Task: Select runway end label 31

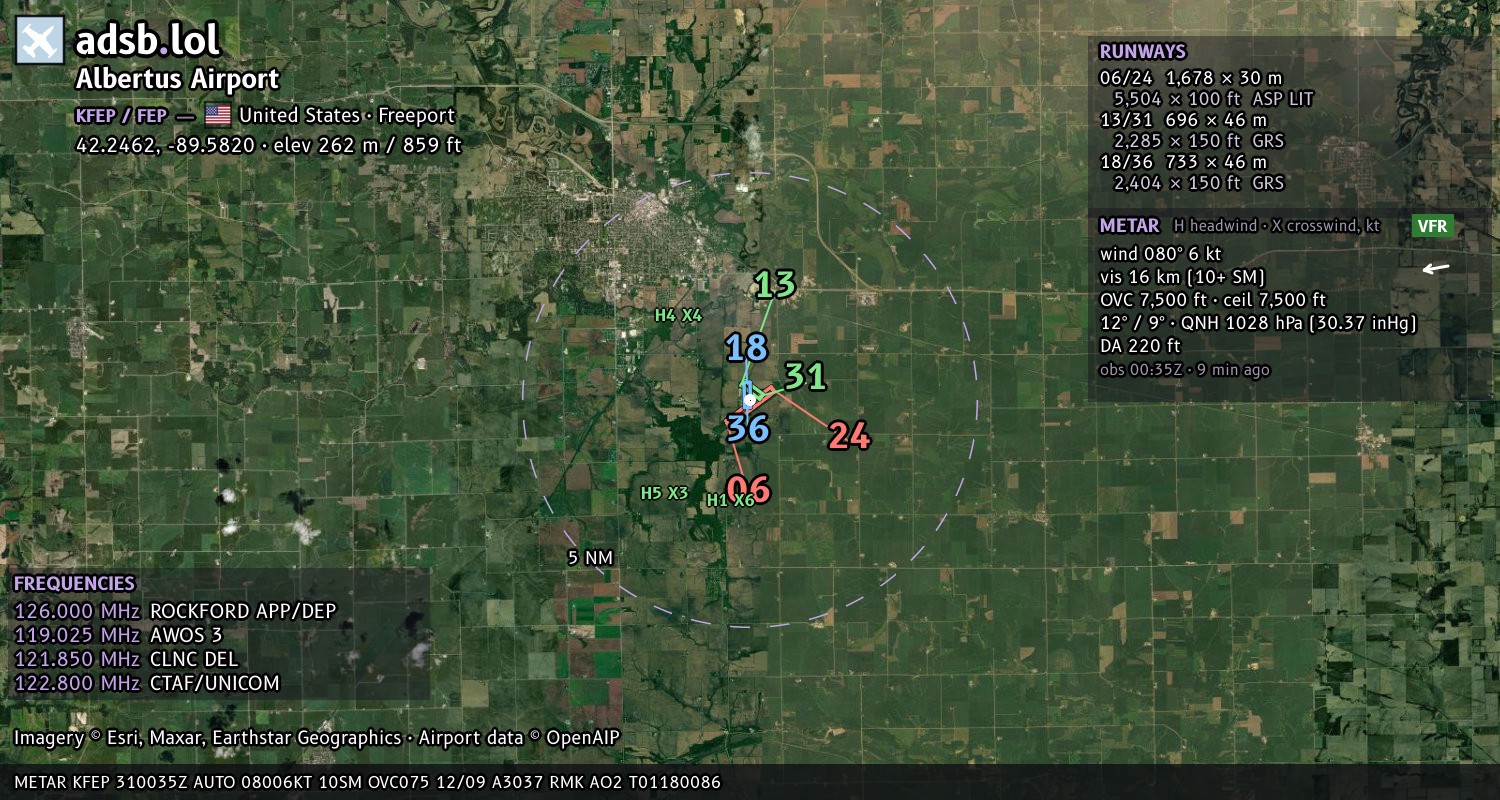Action: pos(805,377)
